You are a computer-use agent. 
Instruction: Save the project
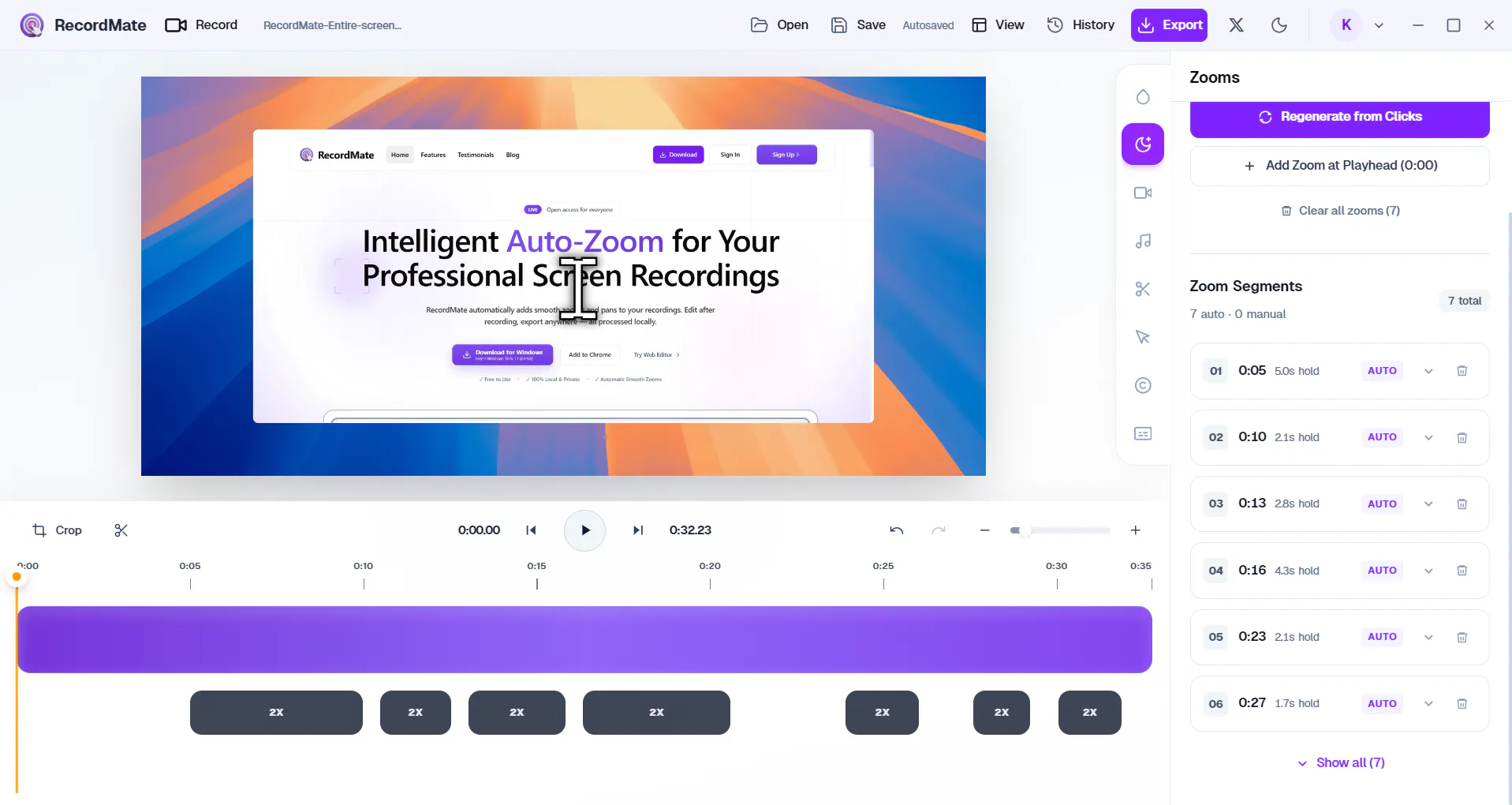(858, 25)
